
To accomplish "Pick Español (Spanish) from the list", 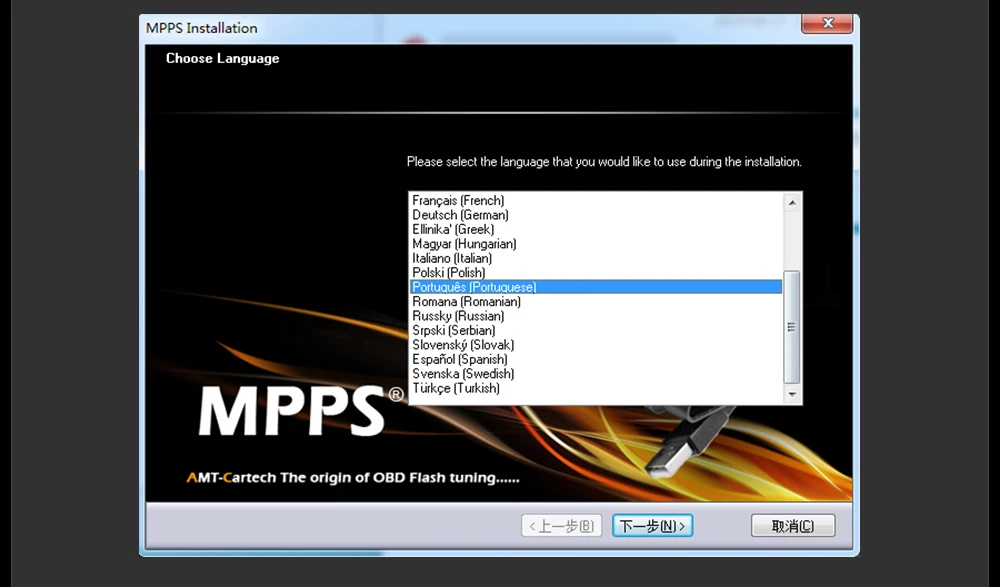I will [596, 359].
